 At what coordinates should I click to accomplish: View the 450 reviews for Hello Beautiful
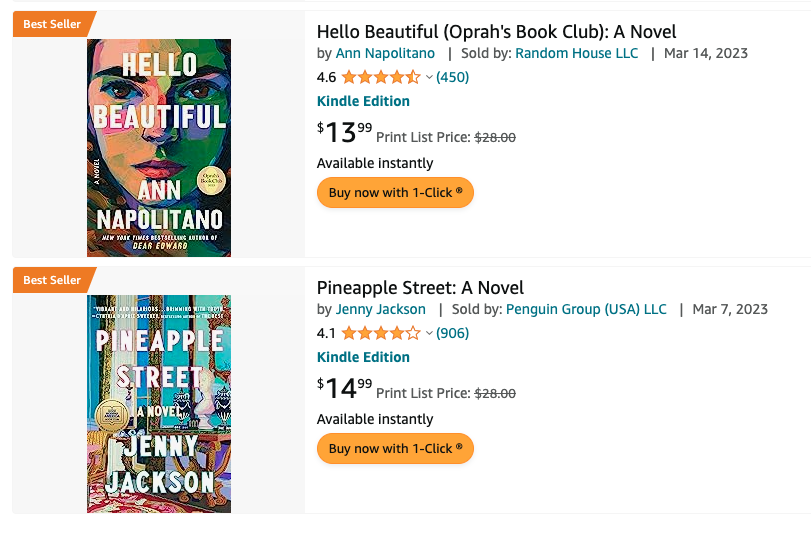pyautogui.click(x=453, y=77)
